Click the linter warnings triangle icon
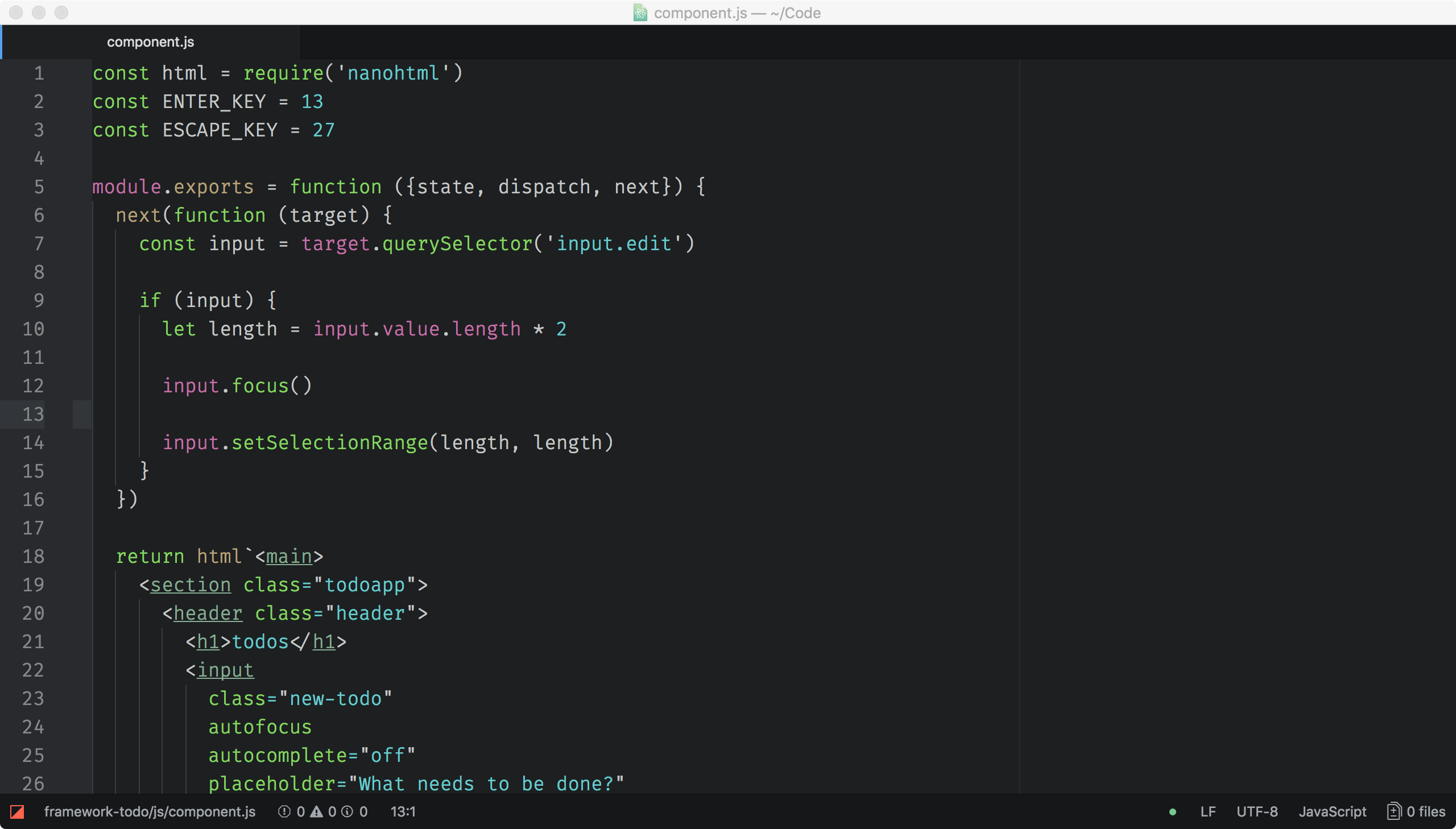1456x829 pixels. 317,811
